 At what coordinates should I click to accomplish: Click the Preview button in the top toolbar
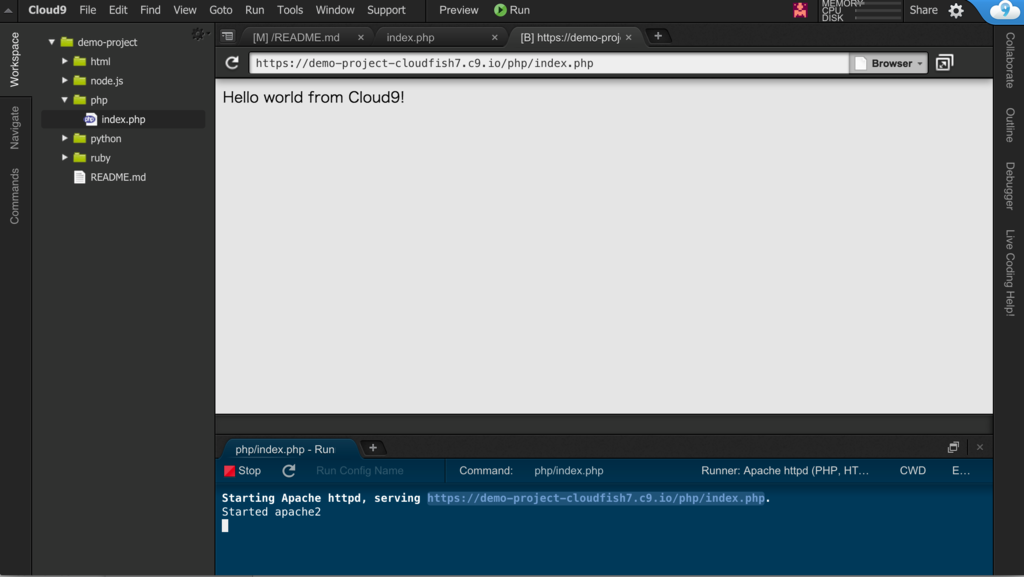tap(458, 10)
